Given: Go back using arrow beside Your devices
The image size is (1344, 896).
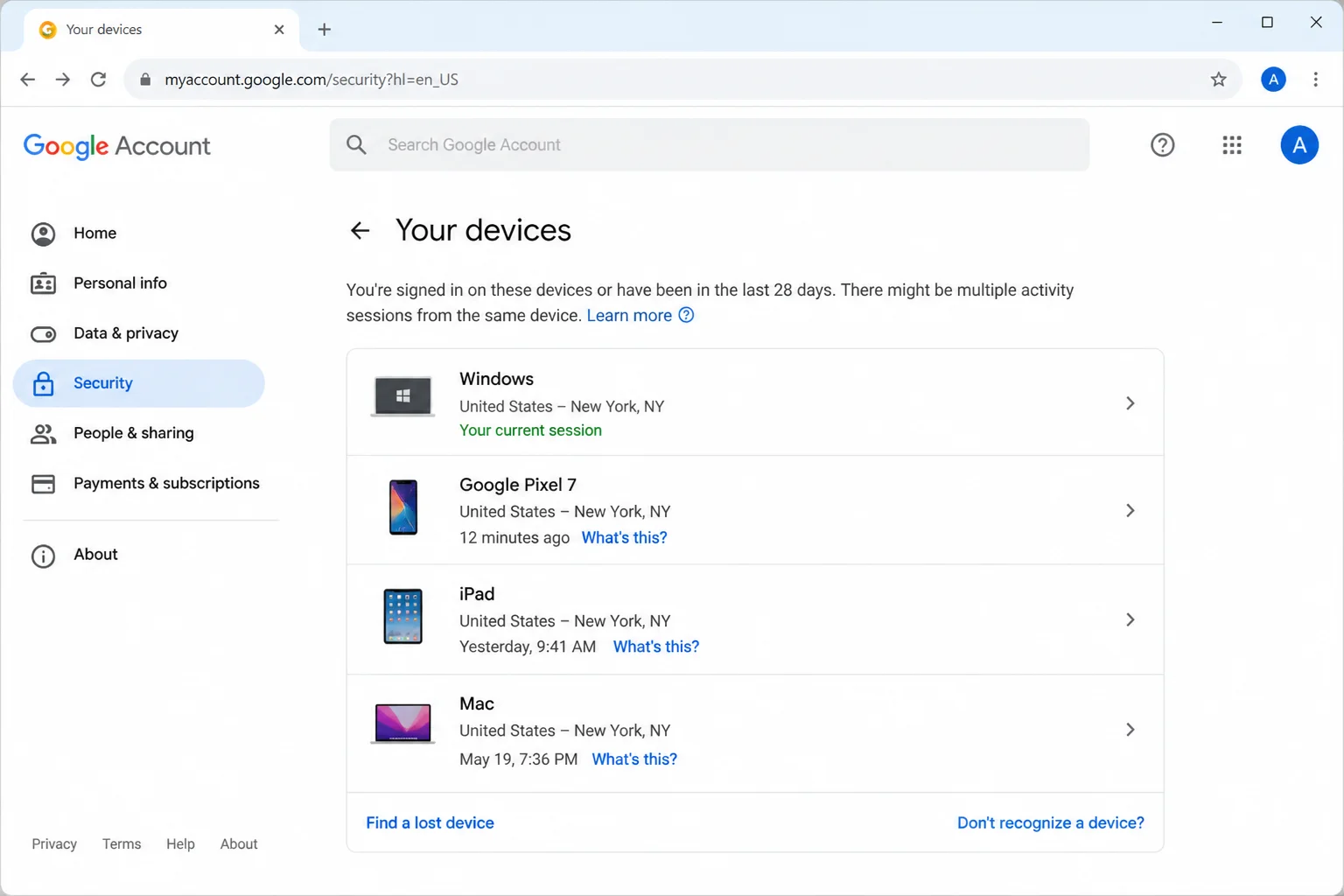Looking at the screenshot, I should point(360,231).
